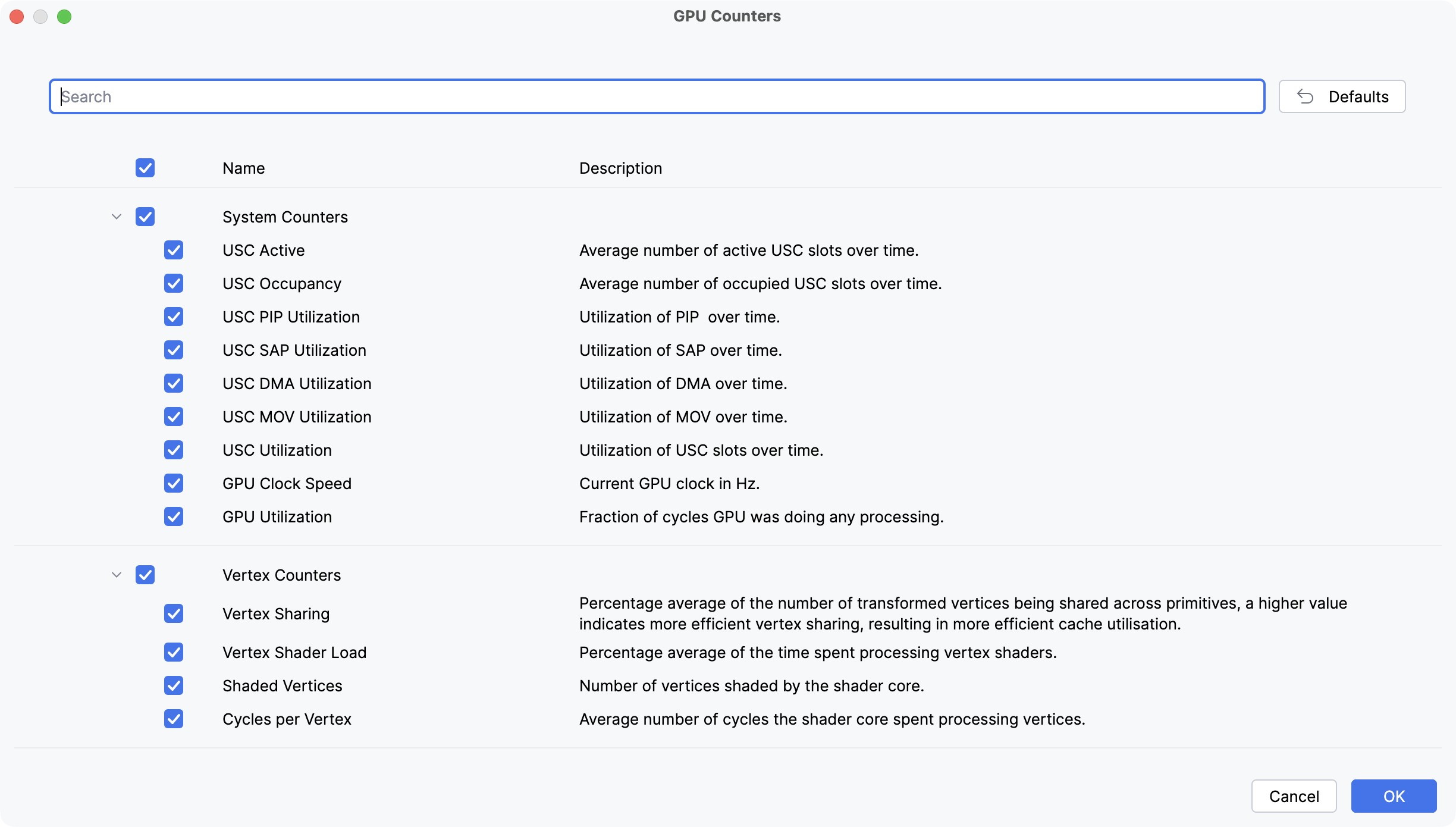
Task: Select the USC DMA Utilization name
Action: 297,384
